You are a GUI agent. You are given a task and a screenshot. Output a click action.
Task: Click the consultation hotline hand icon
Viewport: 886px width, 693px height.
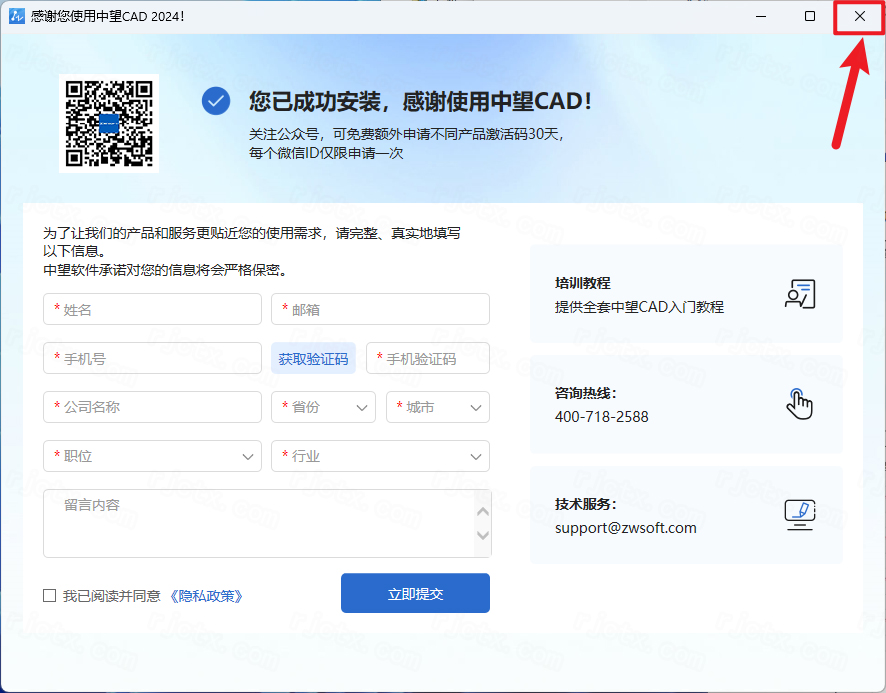point(800,404)
